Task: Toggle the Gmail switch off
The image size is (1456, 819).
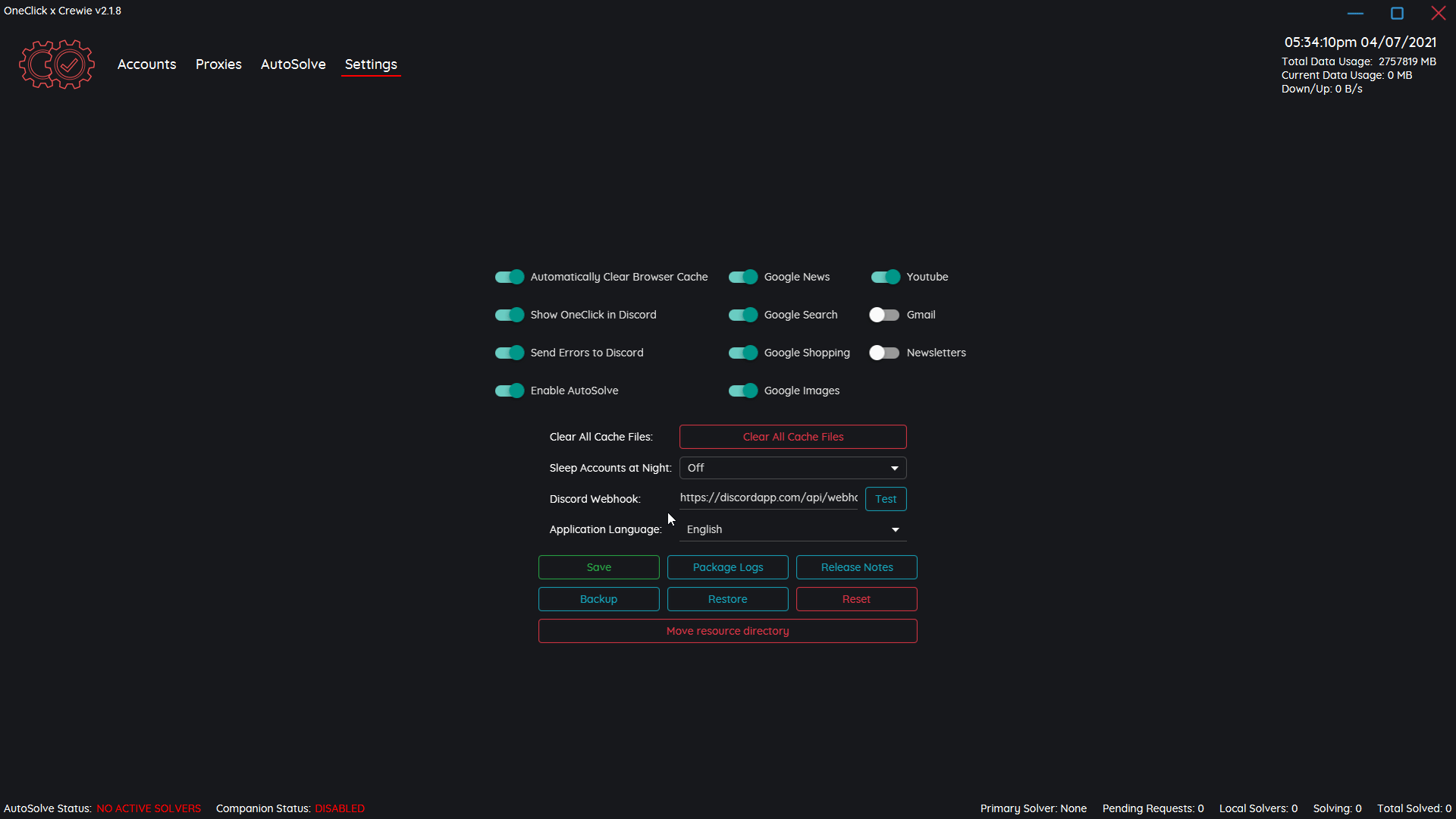Action: point(884,314)
